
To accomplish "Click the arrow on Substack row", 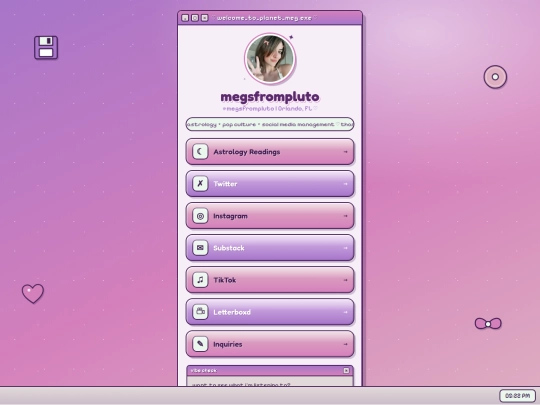I will (345, 248).
